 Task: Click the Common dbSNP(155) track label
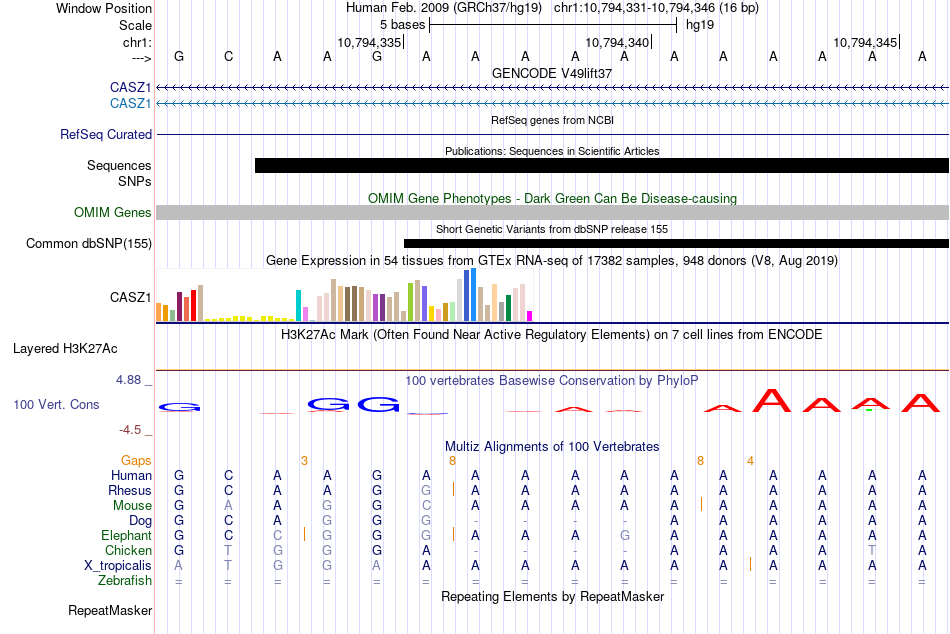tap(89, 244)
